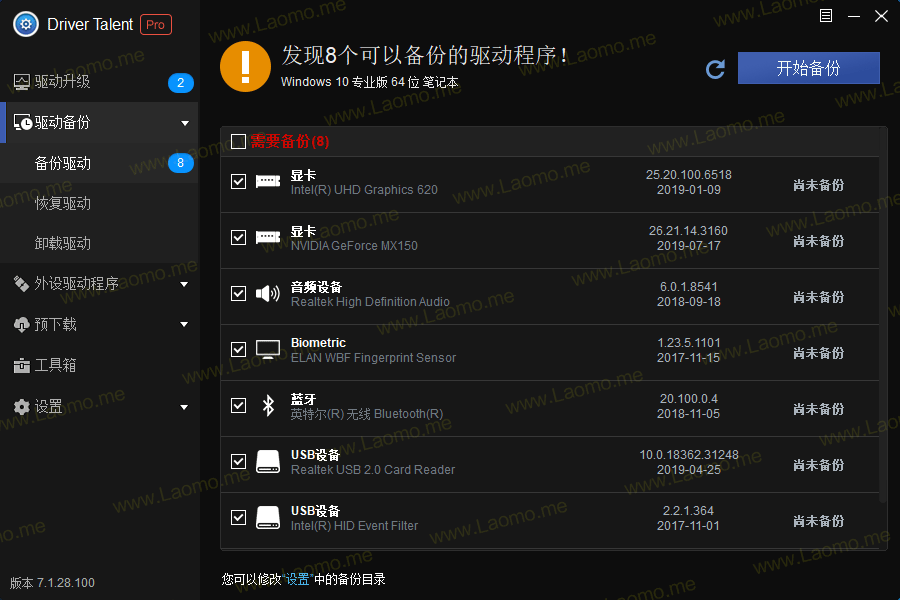Screen dimensions: 900x600
Task: Click the Bluetooth device icon
Action: coord(268,405)
